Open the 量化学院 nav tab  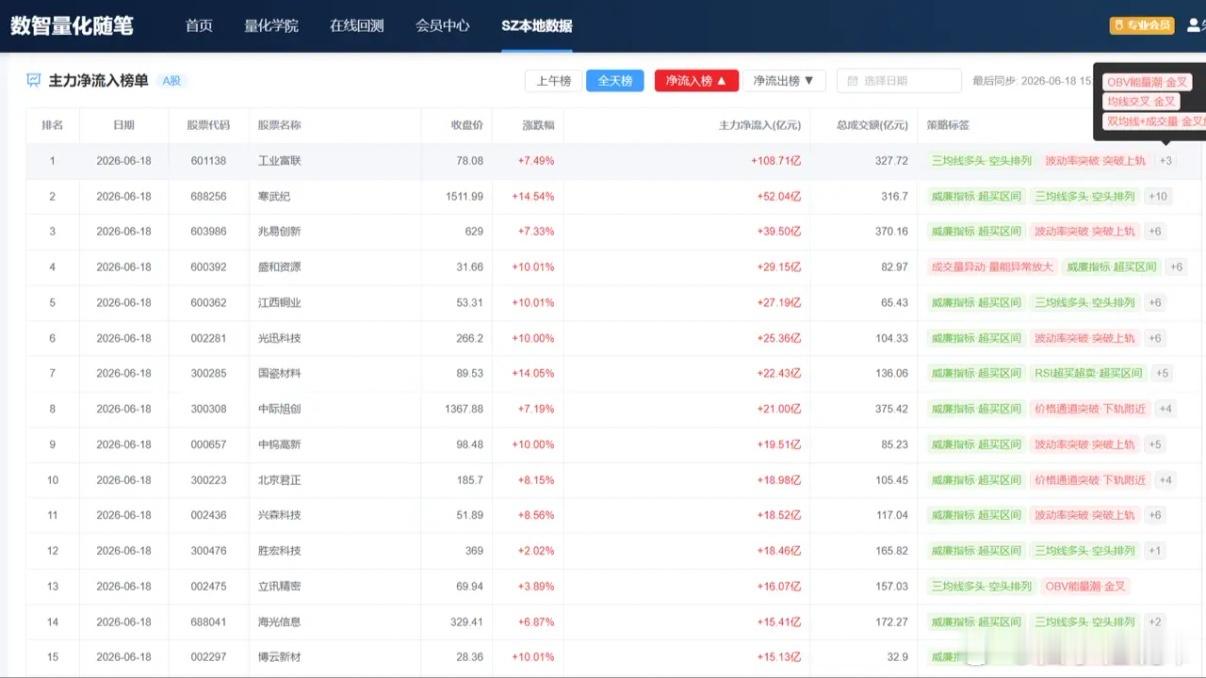pos(271,26)
